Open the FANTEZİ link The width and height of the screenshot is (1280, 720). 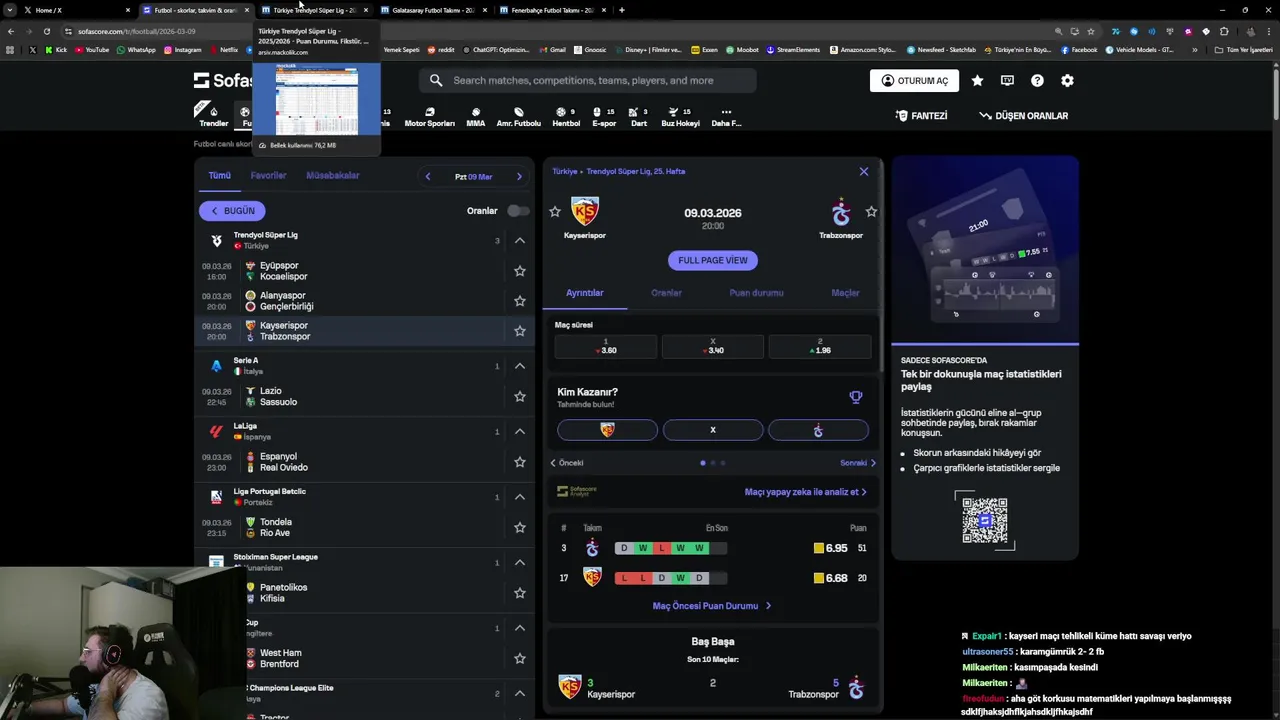tap(921, 116)
